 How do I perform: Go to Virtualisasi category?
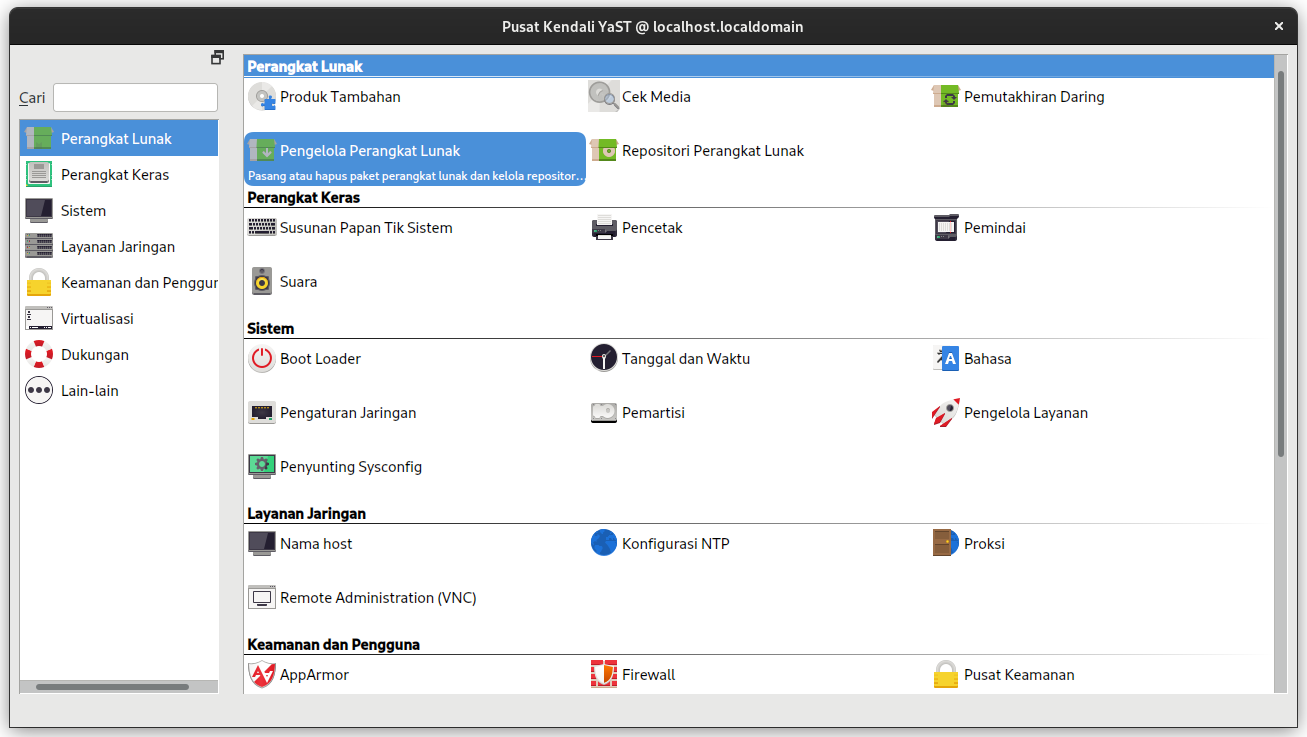click(97, 319)
